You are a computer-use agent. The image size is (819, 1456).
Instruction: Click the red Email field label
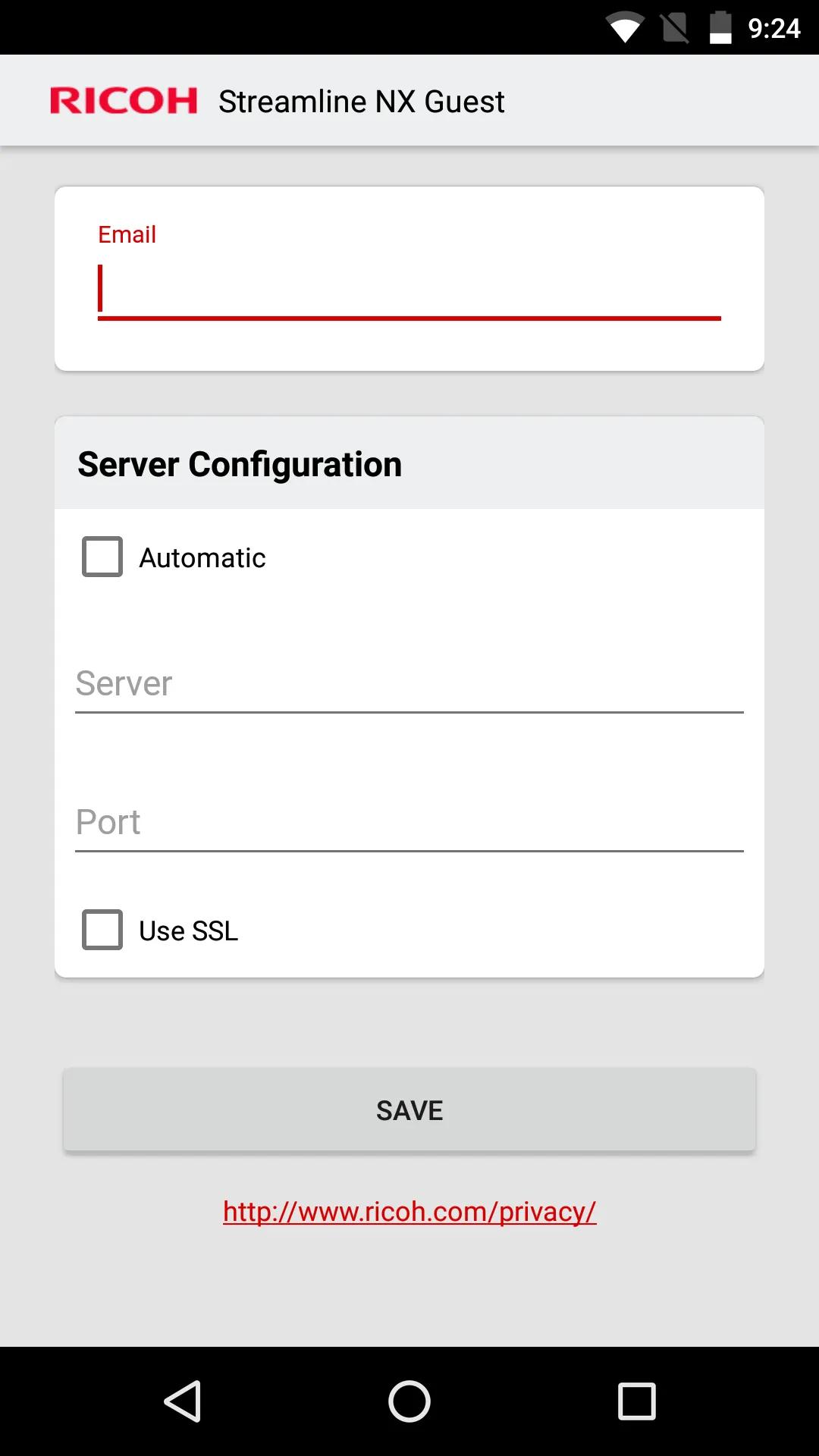point(127,234)
